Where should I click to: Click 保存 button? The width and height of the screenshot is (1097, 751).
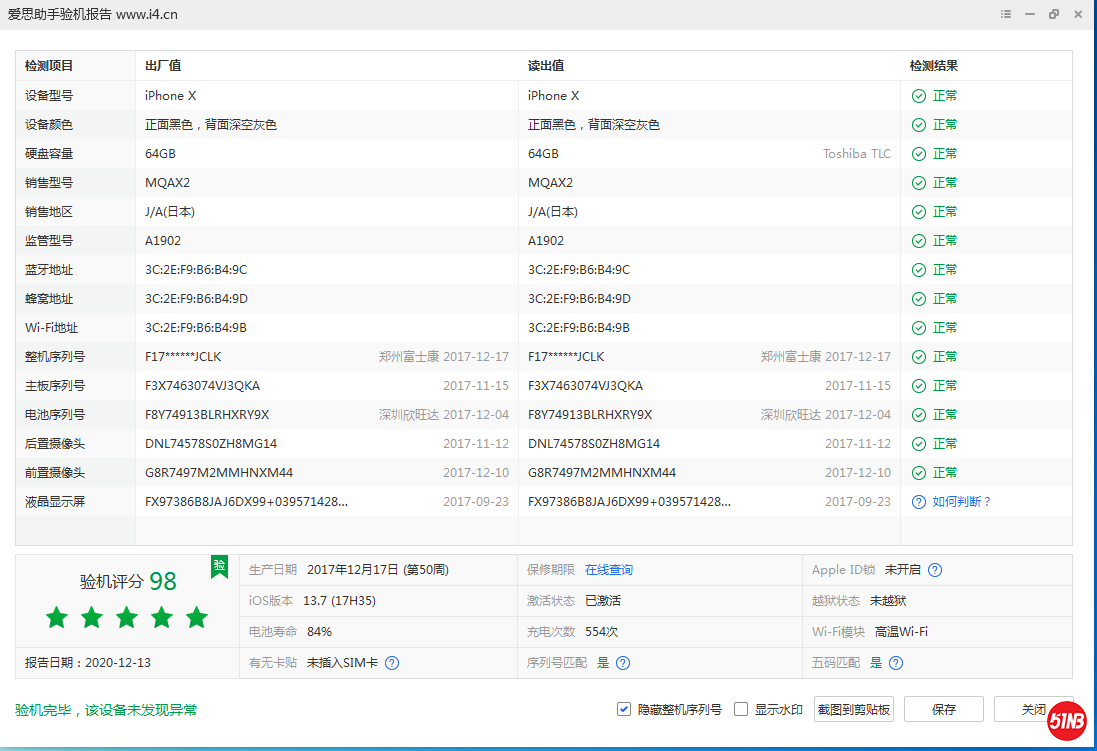click(x=943, y=709)
